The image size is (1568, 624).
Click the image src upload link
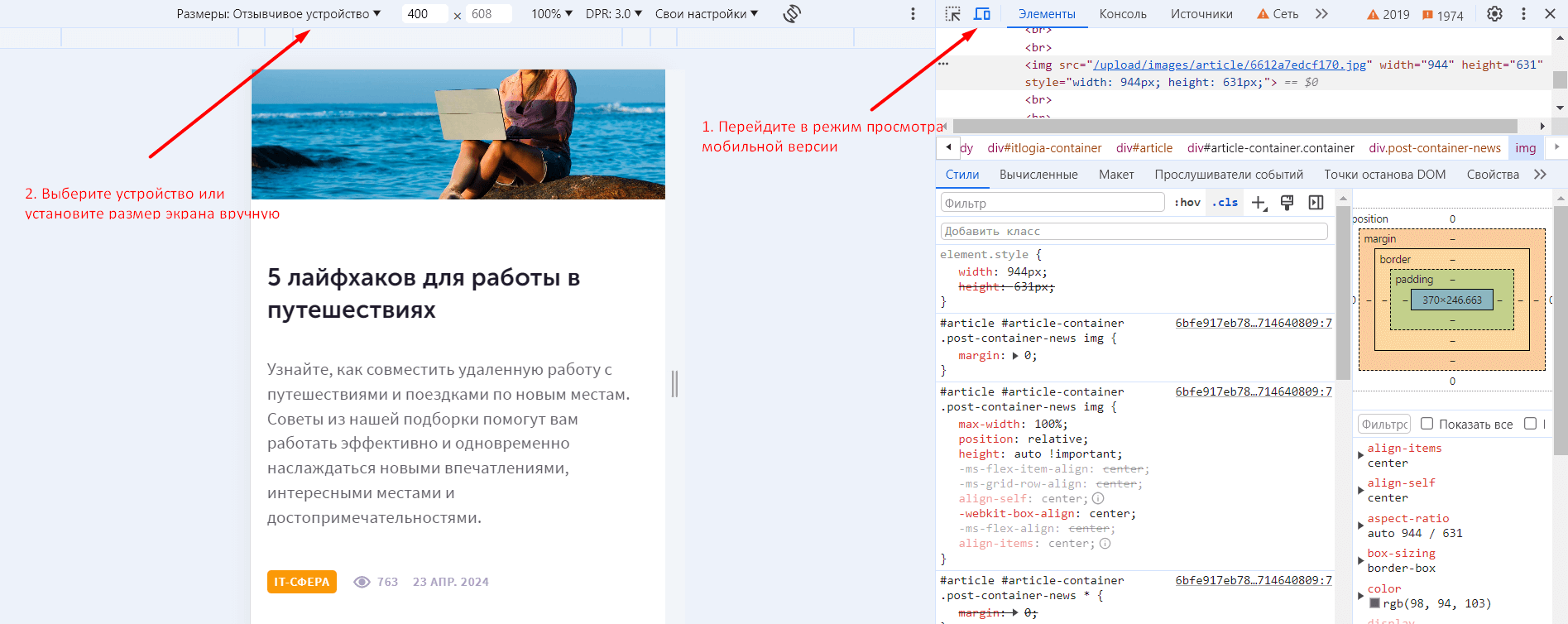pyautogui.click(x=1230, y=65)
